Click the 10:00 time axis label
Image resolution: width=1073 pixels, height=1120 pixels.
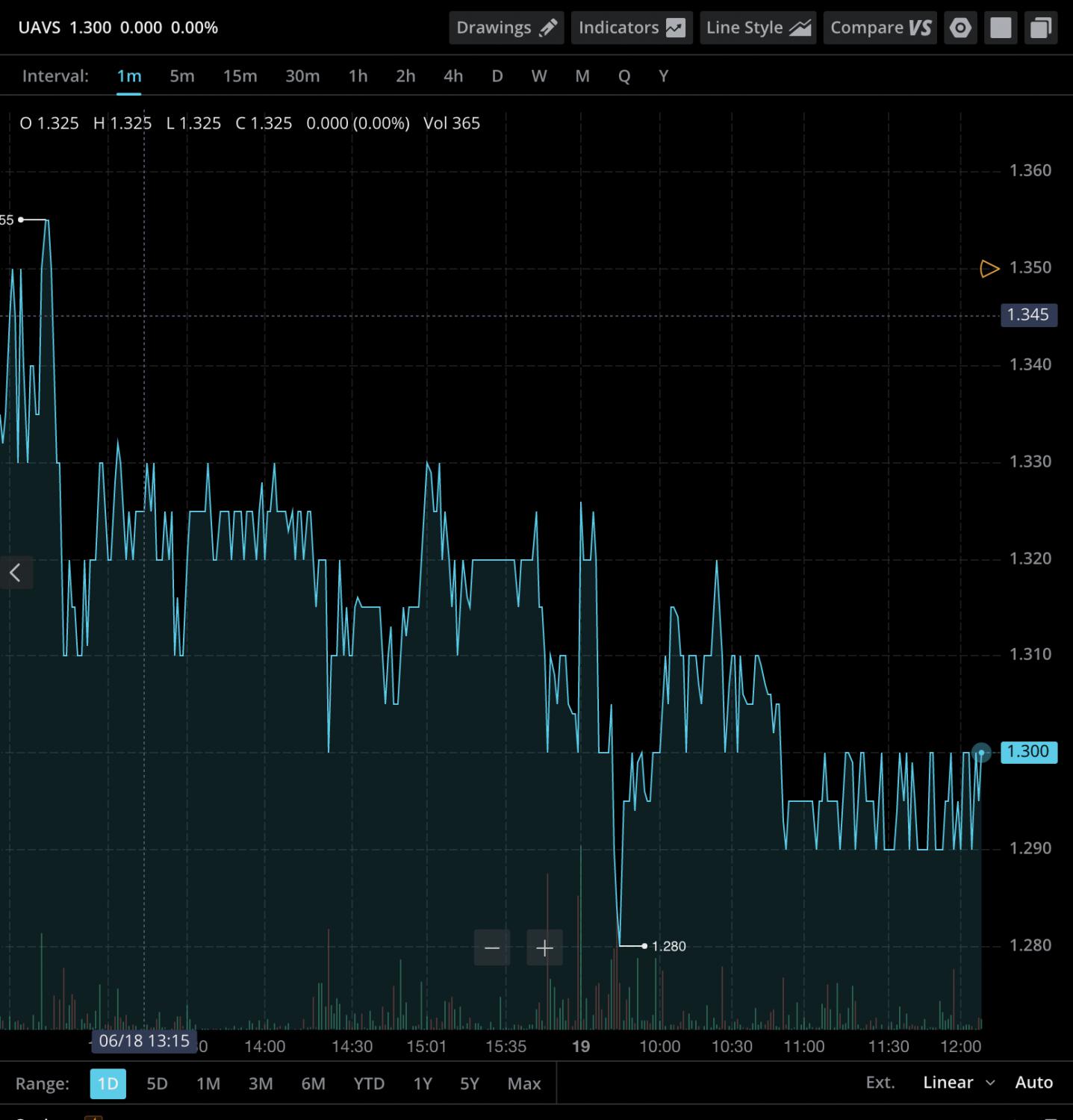point(660,1047)
